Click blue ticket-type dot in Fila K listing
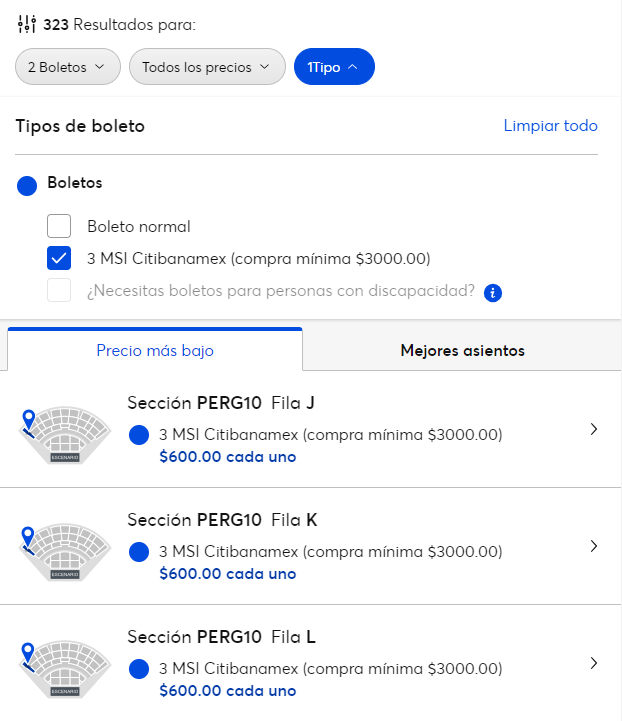622x721 pixels. pyautogui.click(x=139, y=552)
